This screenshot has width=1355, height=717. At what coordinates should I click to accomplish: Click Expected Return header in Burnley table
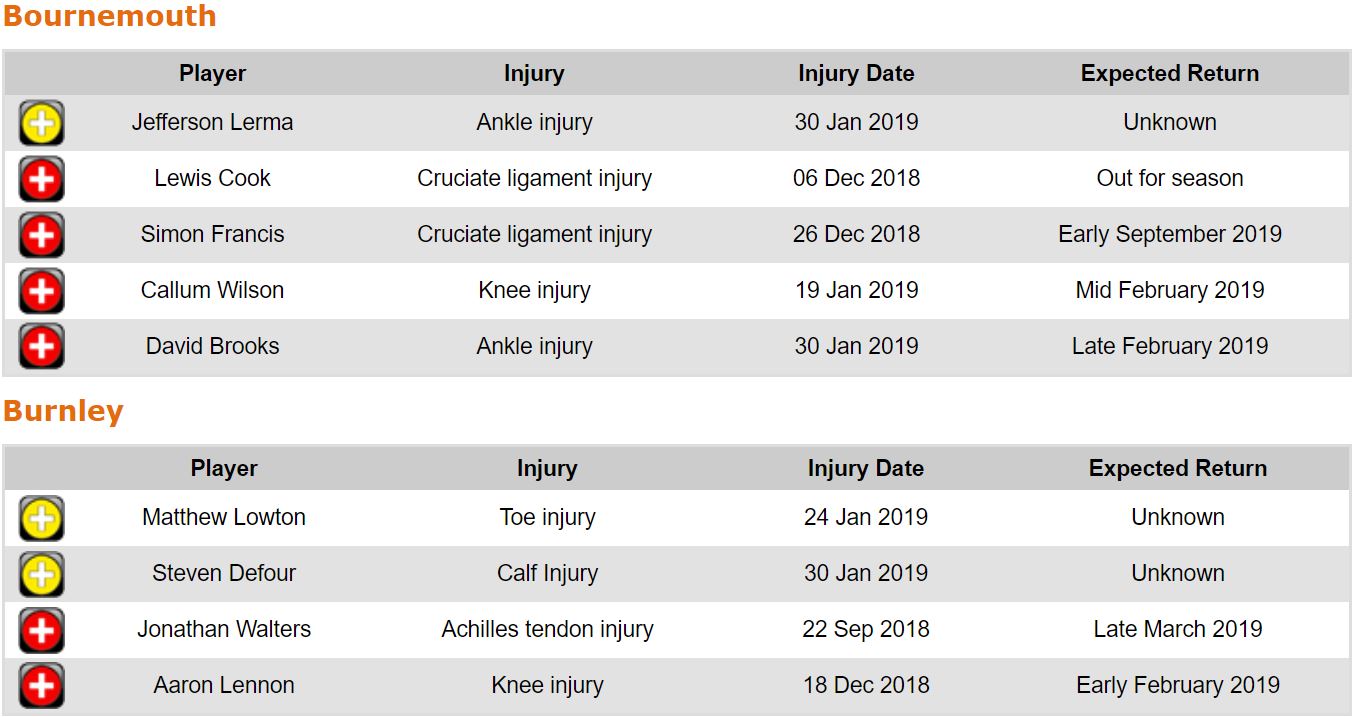1177,468
